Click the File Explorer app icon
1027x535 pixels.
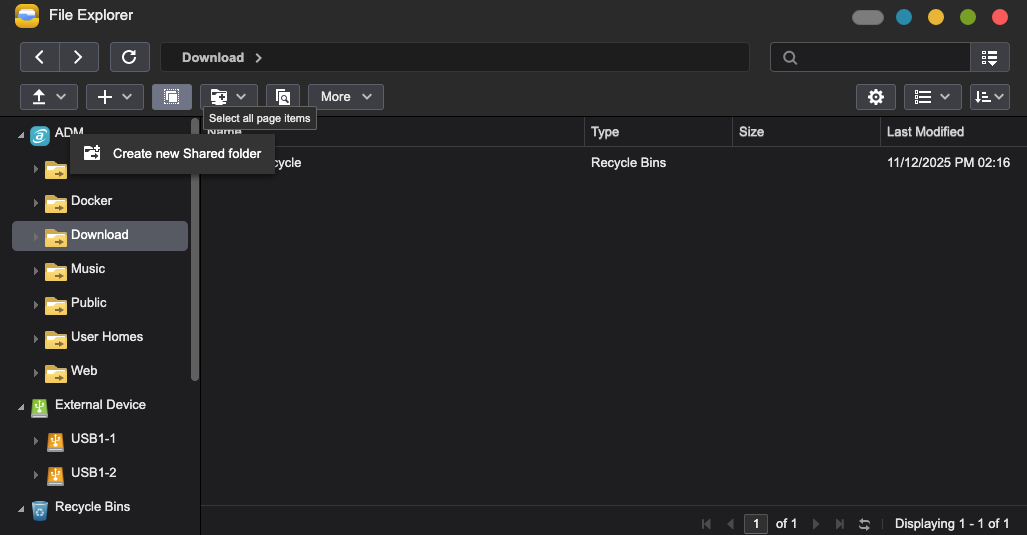[27, 16]
